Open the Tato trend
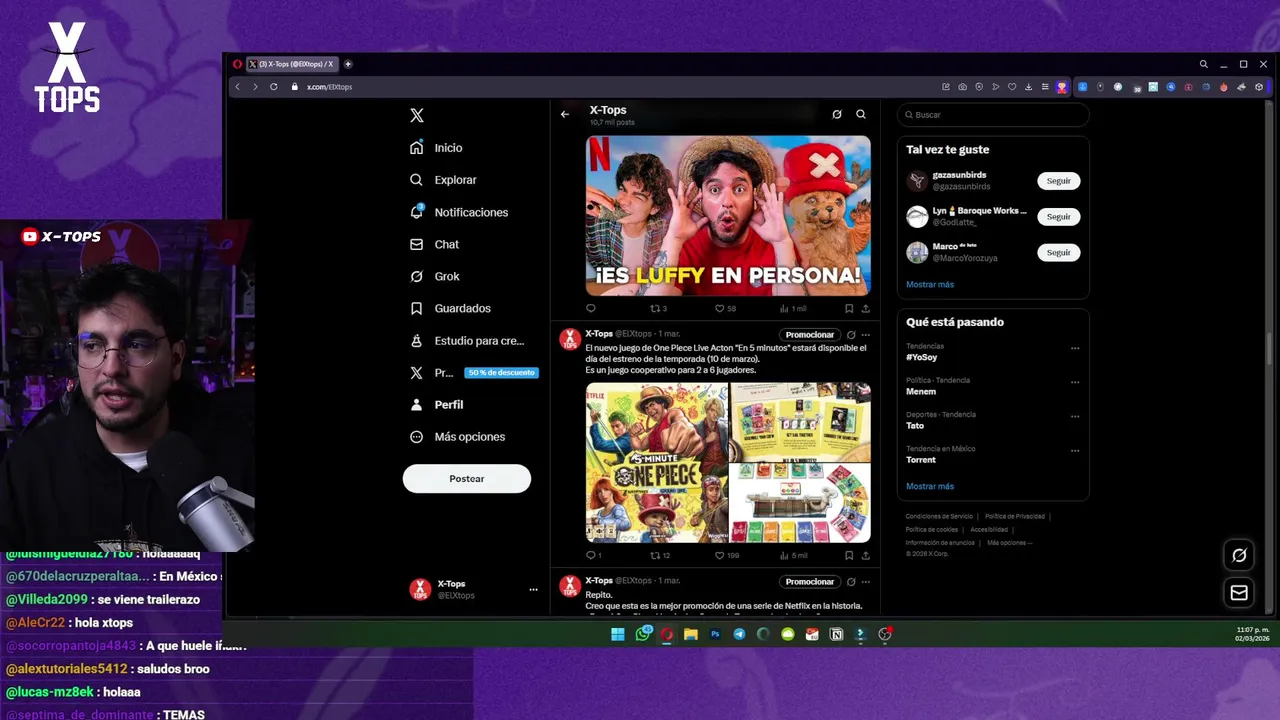Screen dimensions: 1280x720 click(x=915, y=425)
